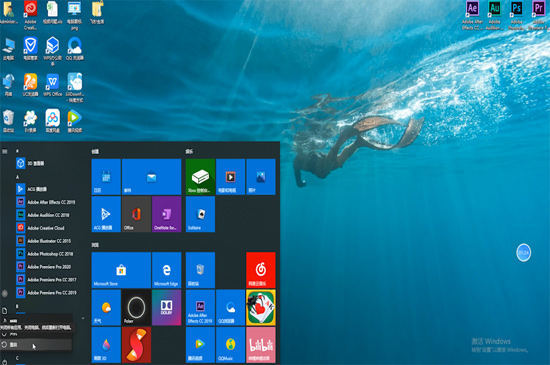Open the Microsoft Store tile

pos(121,270)
